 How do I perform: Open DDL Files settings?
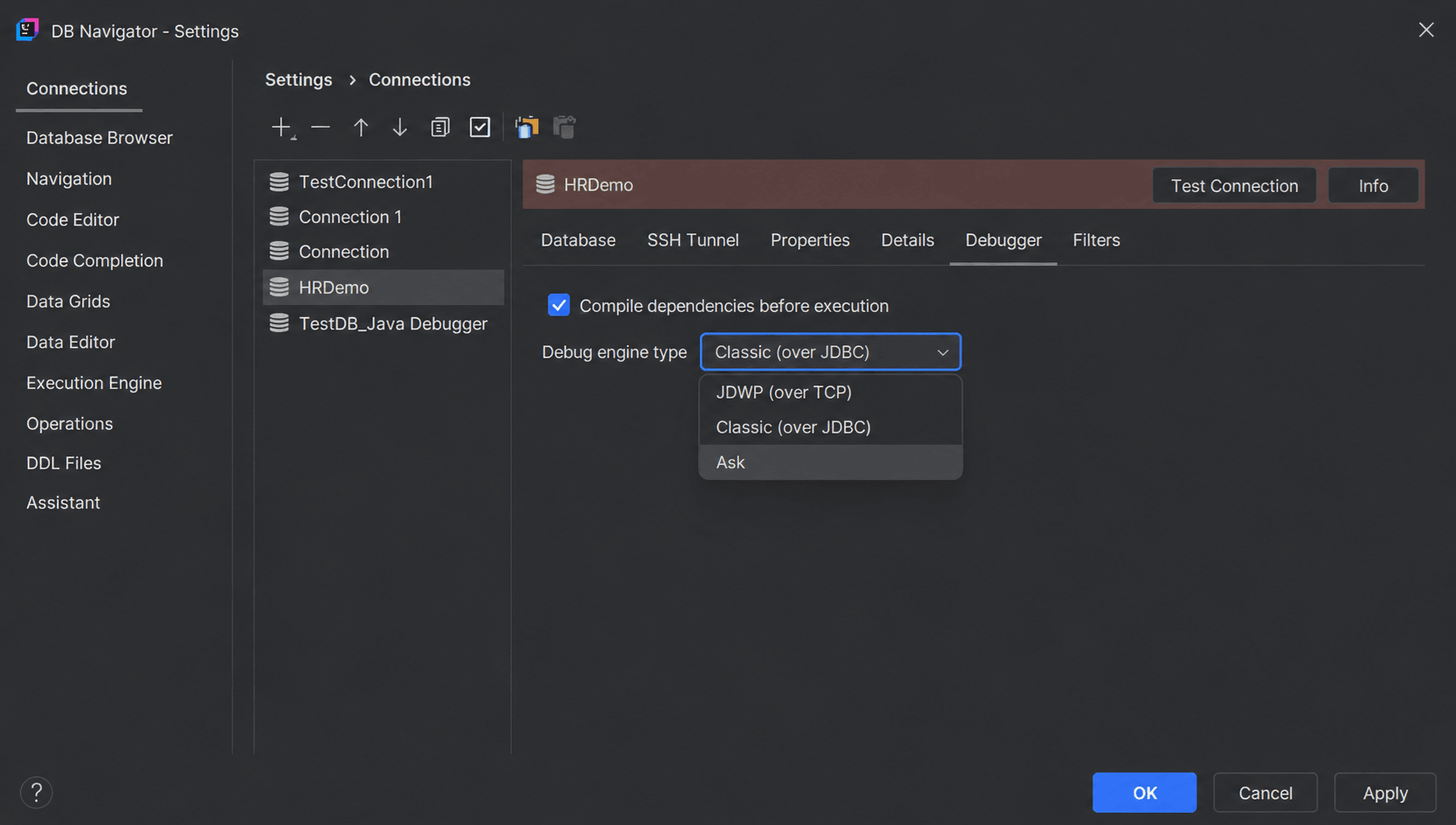tap(64, 463)
